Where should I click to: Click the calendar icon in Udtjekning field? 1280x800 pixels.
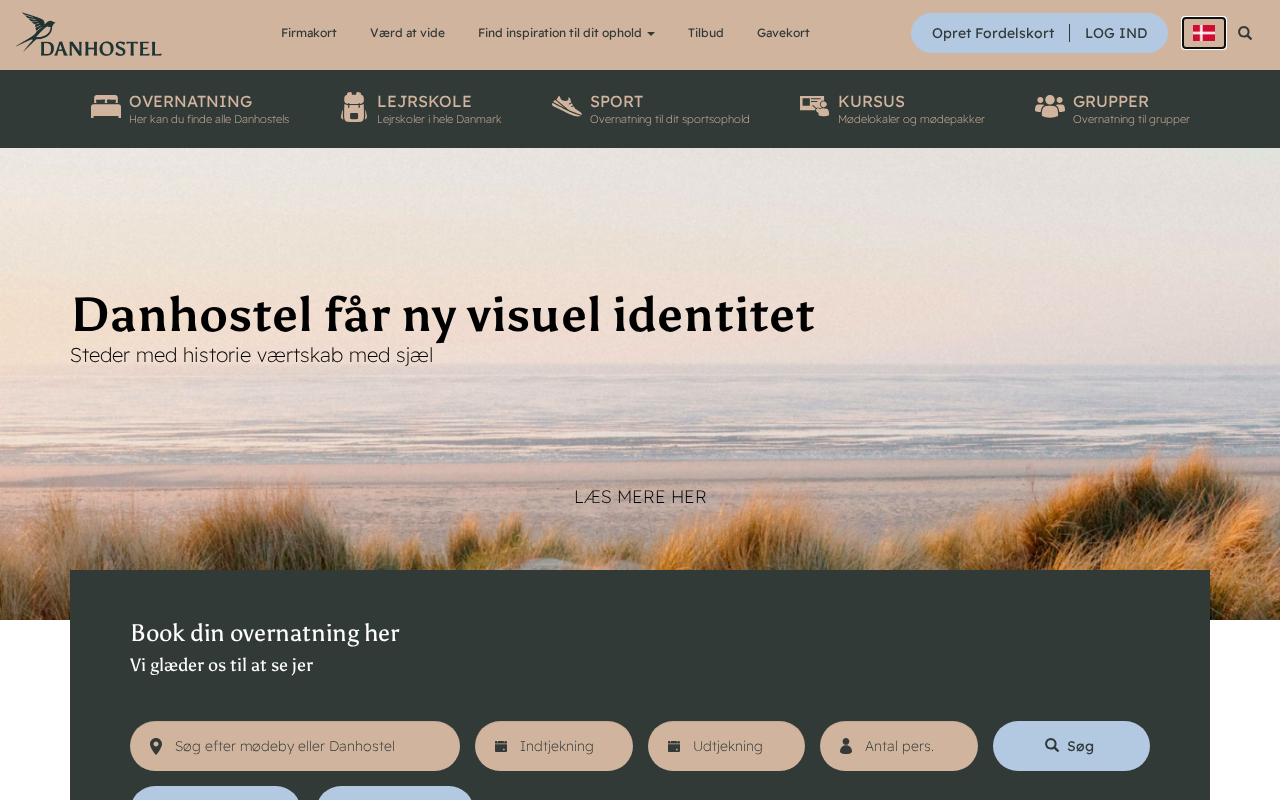pyautogui.click(x=674, y=746)
